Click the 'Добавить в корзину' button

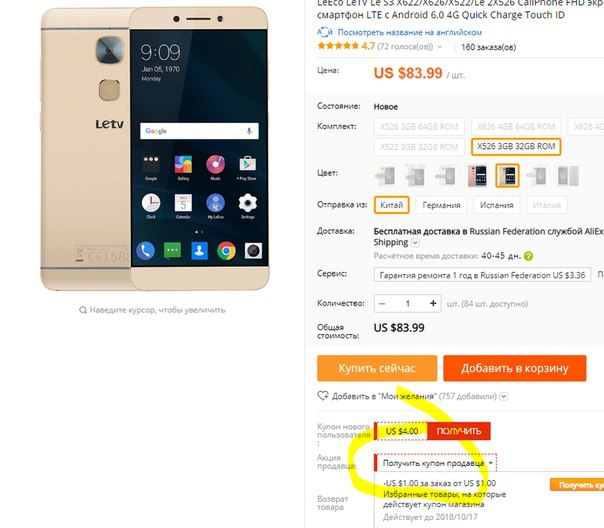coord(515,368)
